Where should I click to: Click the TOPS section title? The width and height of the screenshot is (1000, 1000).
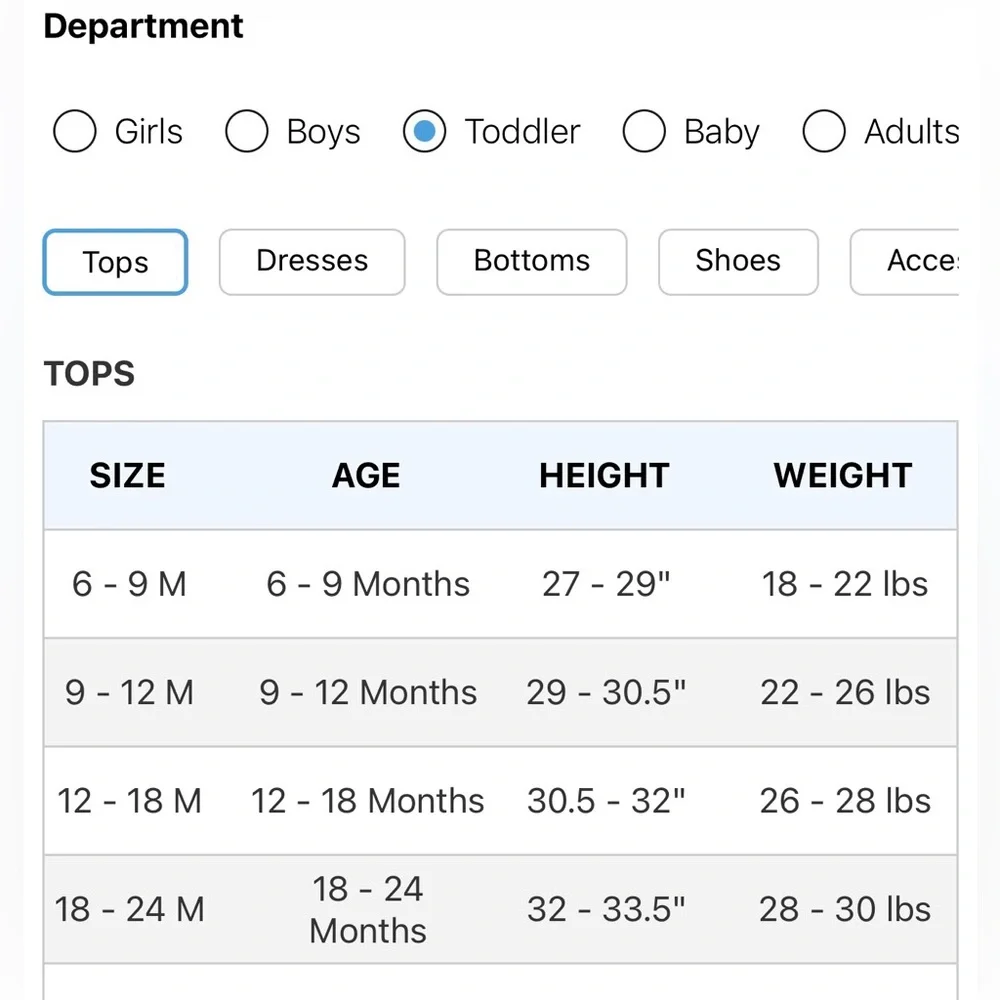(x=89, y=374)
